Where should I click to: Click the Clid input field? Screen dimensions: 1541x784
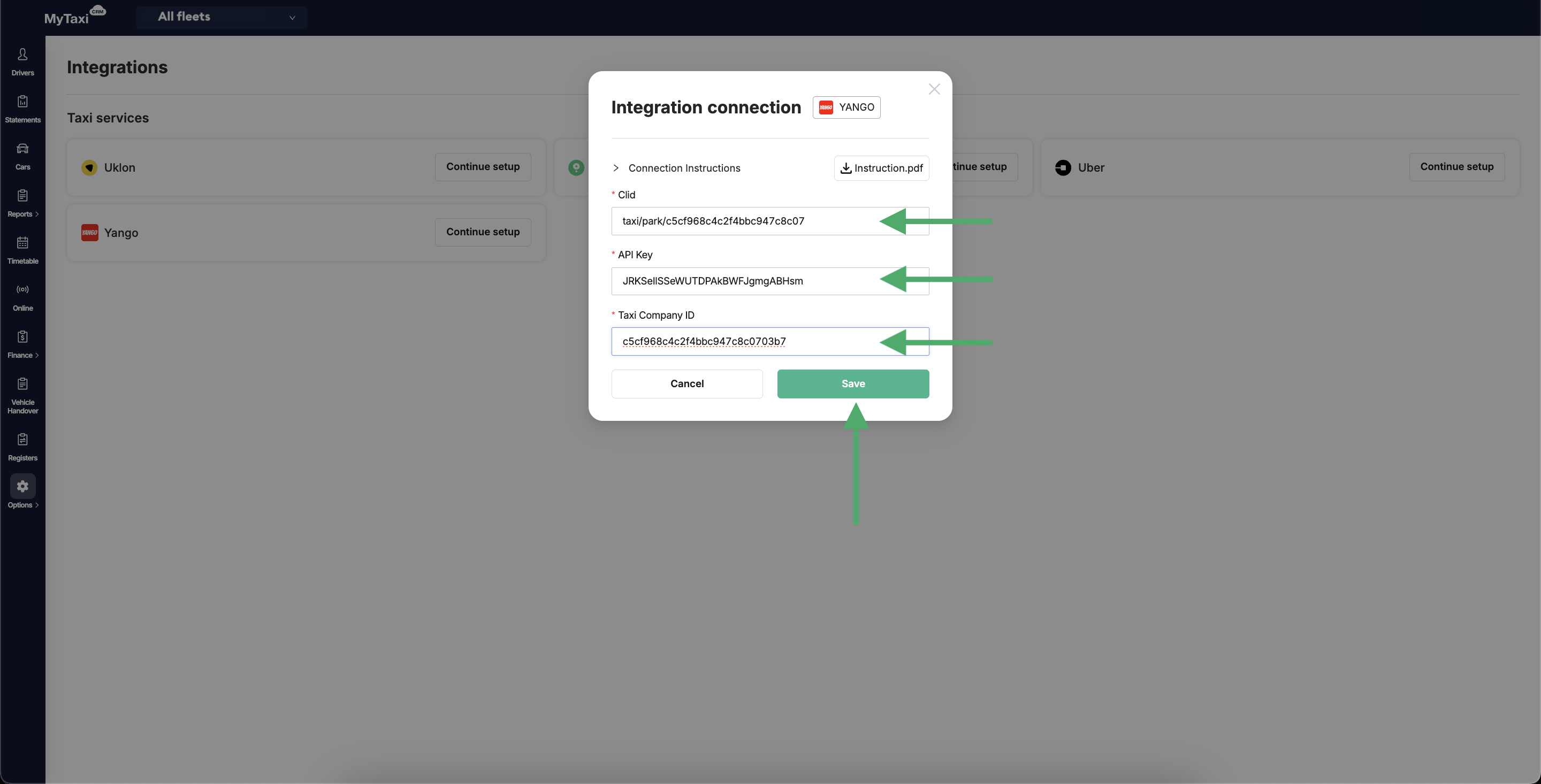[x=770, y=221]
